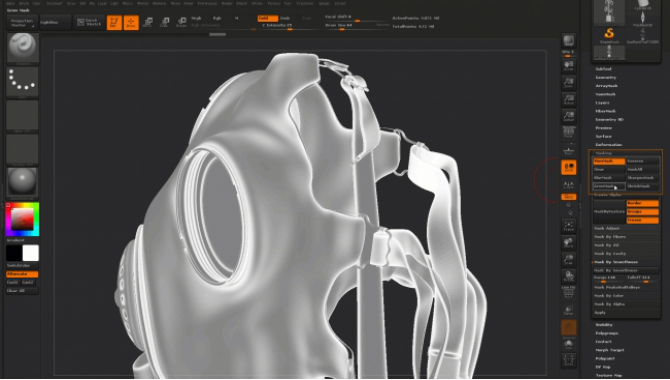Open the Material menu
This screenshot has height=380, width=670.
pyautogui.click(x=159, y=3)
